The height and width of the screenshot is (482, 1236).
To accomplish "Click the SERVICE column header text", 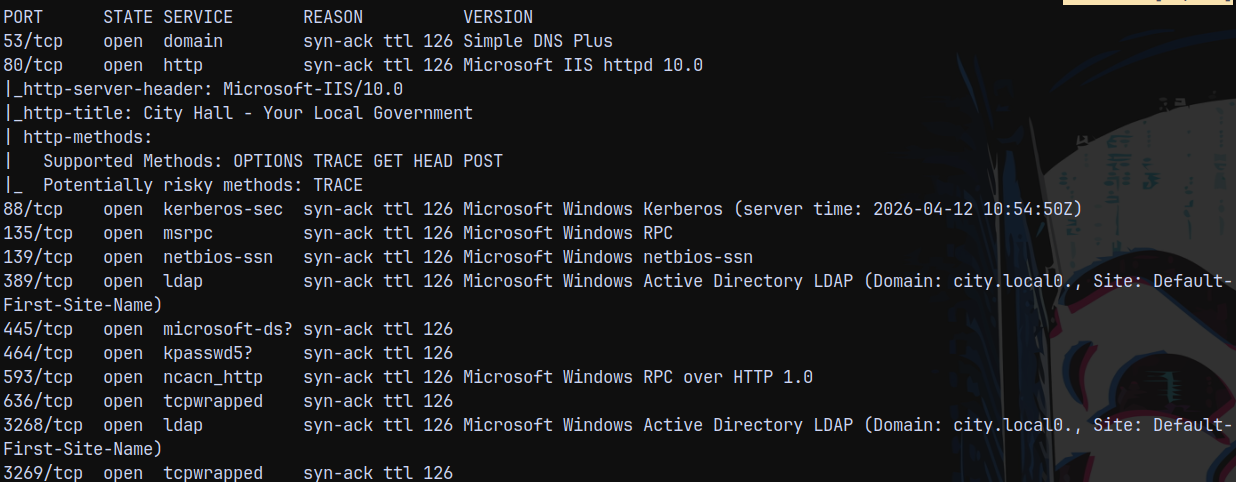I will coord(198,17).
